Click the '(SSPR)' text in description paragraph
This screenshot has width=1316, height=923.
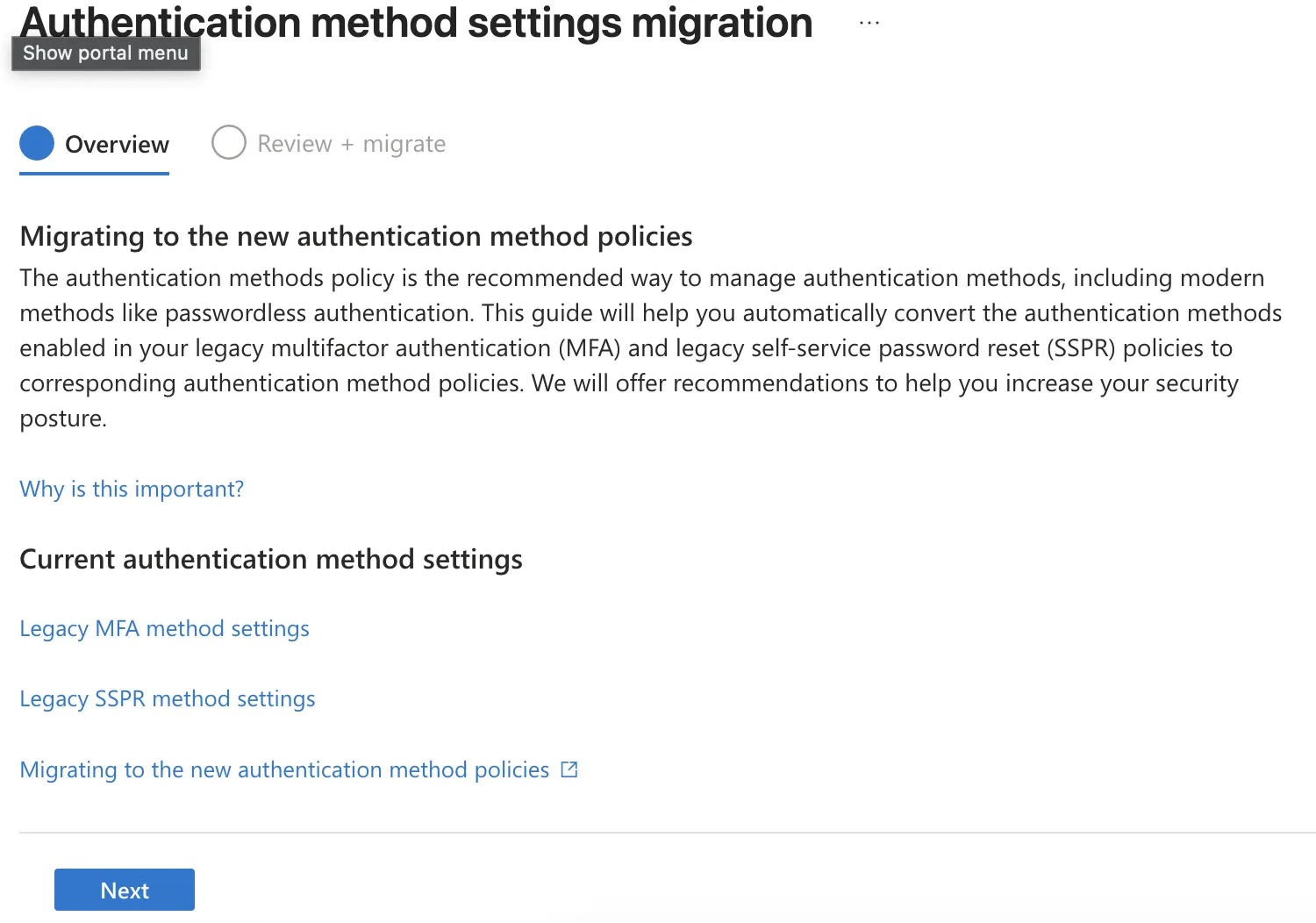tap(1081, 348)
